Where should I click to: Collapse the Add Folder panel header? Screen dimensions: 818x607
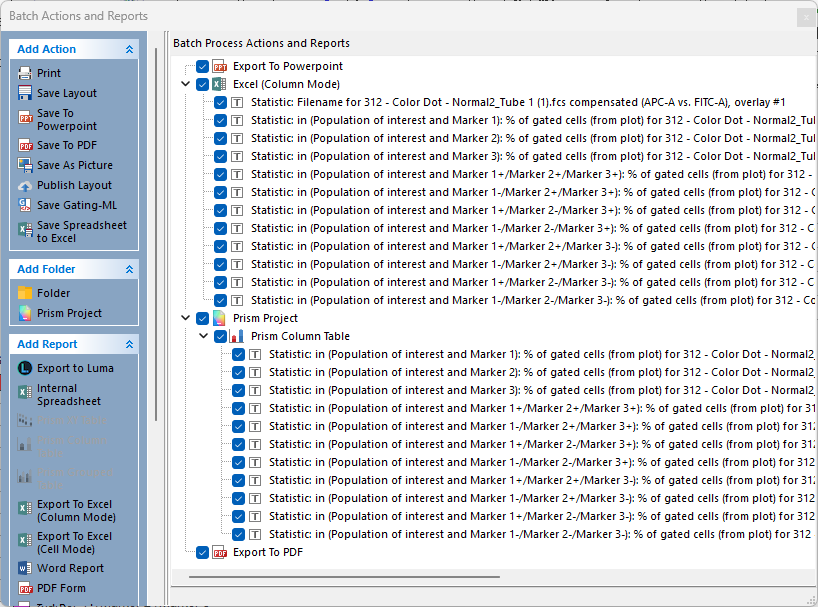(129, 269)
